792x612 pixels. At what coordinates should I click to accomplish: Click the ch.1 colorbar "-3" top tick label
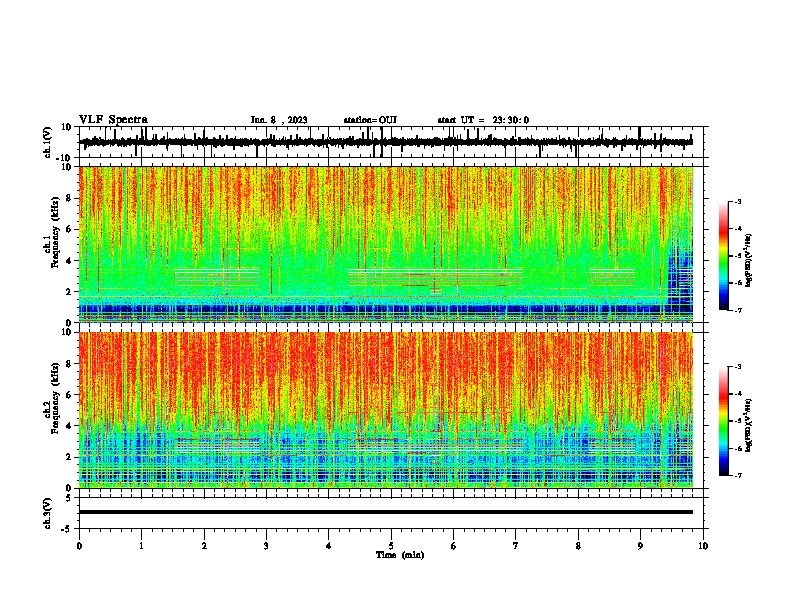pyautogui.click(x=737, y=201)
